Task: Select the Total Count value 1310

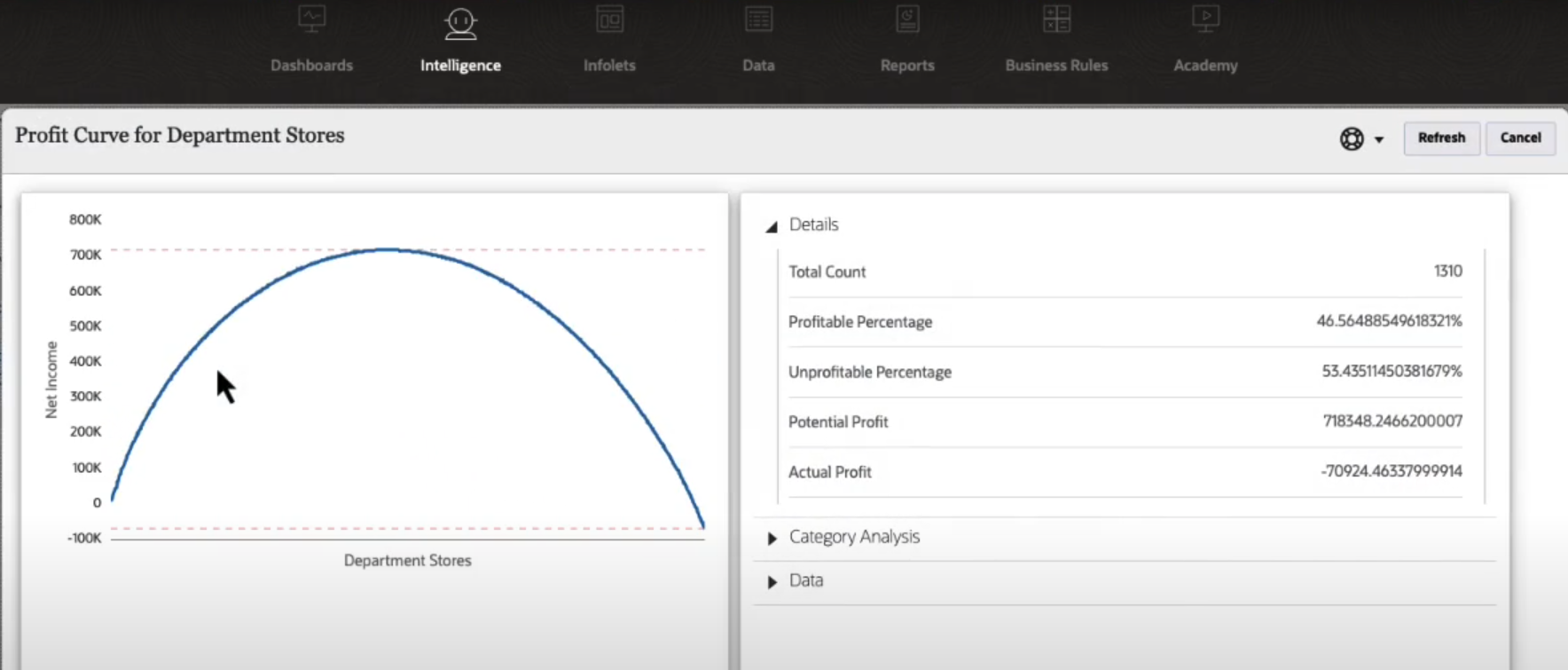Action: click(x=1447, y=272)
